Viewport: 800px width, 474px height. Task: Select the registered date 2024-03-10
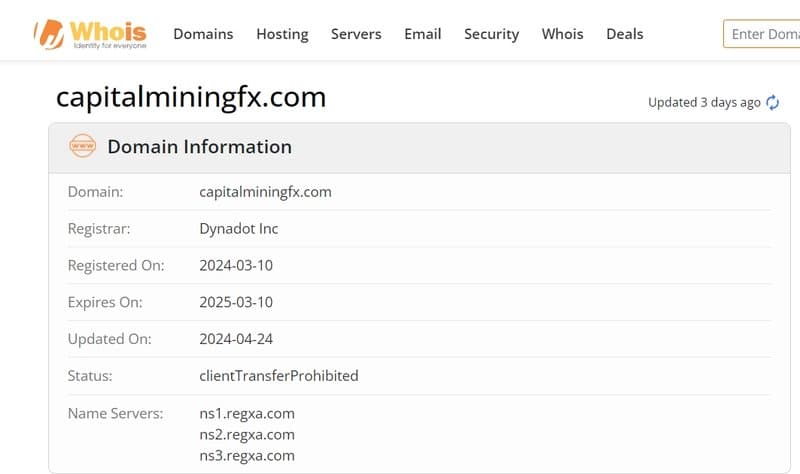(x=236, y=265)
